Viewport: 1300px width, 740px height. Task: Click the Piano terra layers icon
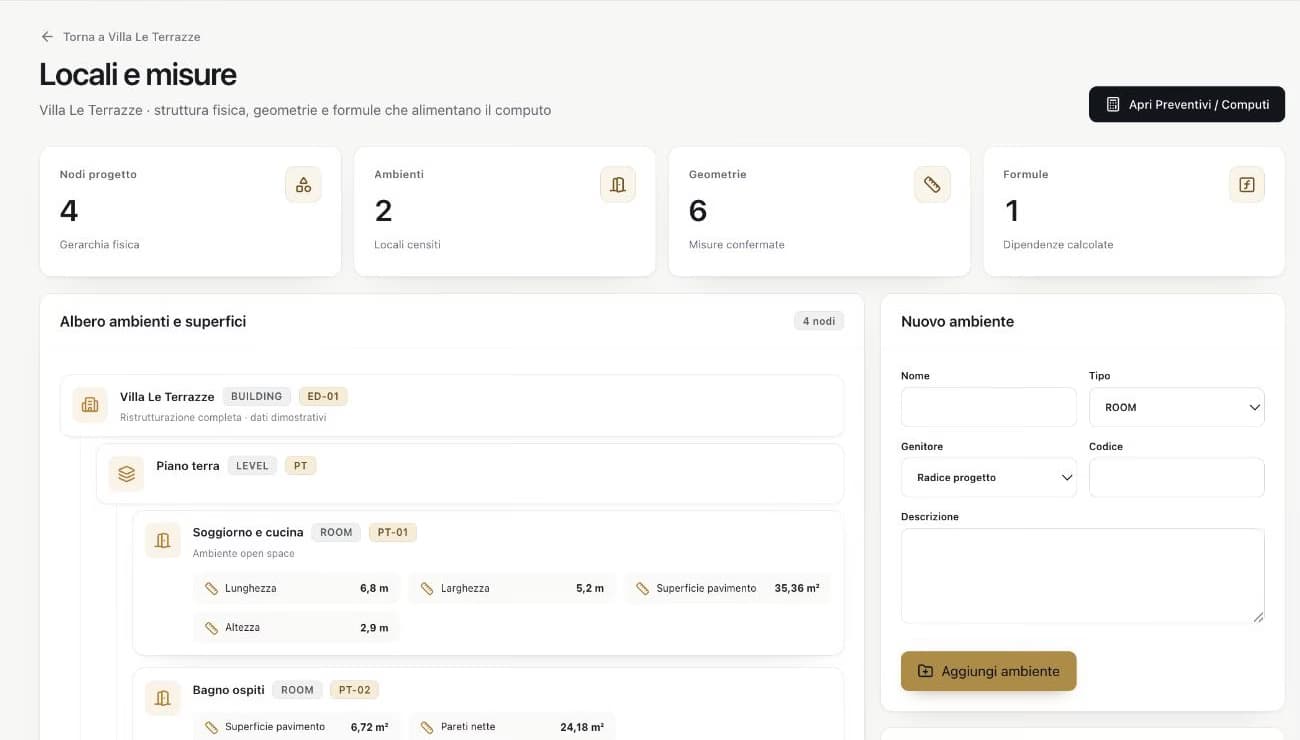tap(126, 474)
